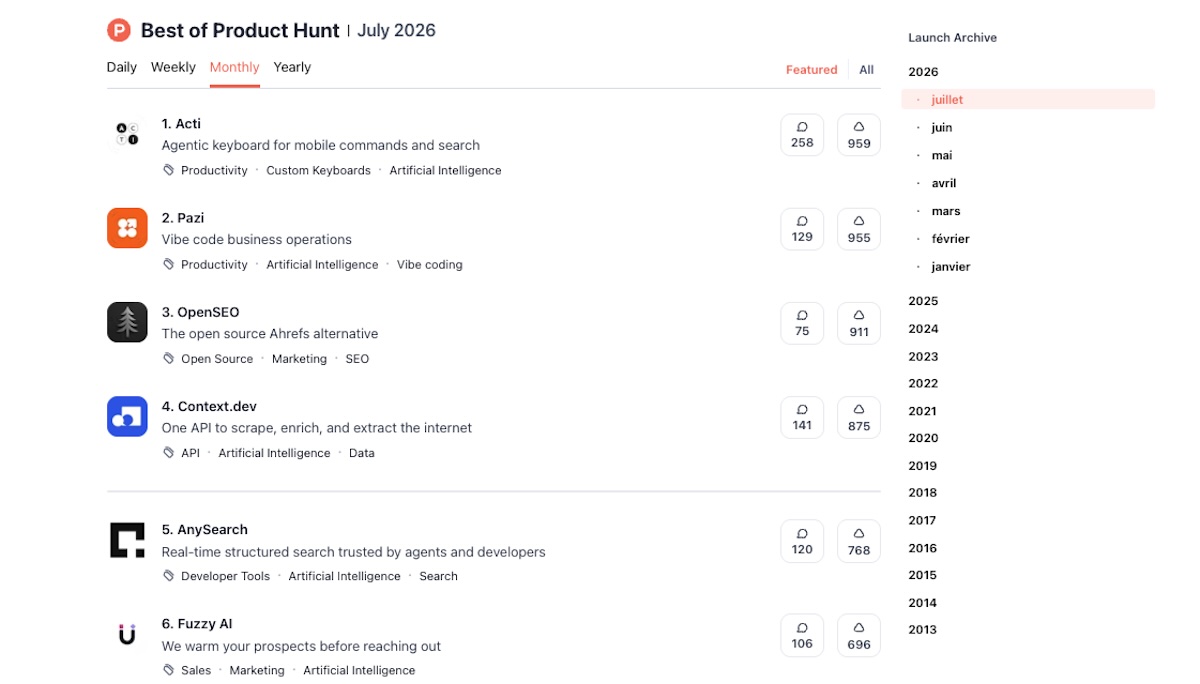Switch the list filter to All
Image resolution: width=1200 pixels, height=684 pixels.
(x=866, y=70)
